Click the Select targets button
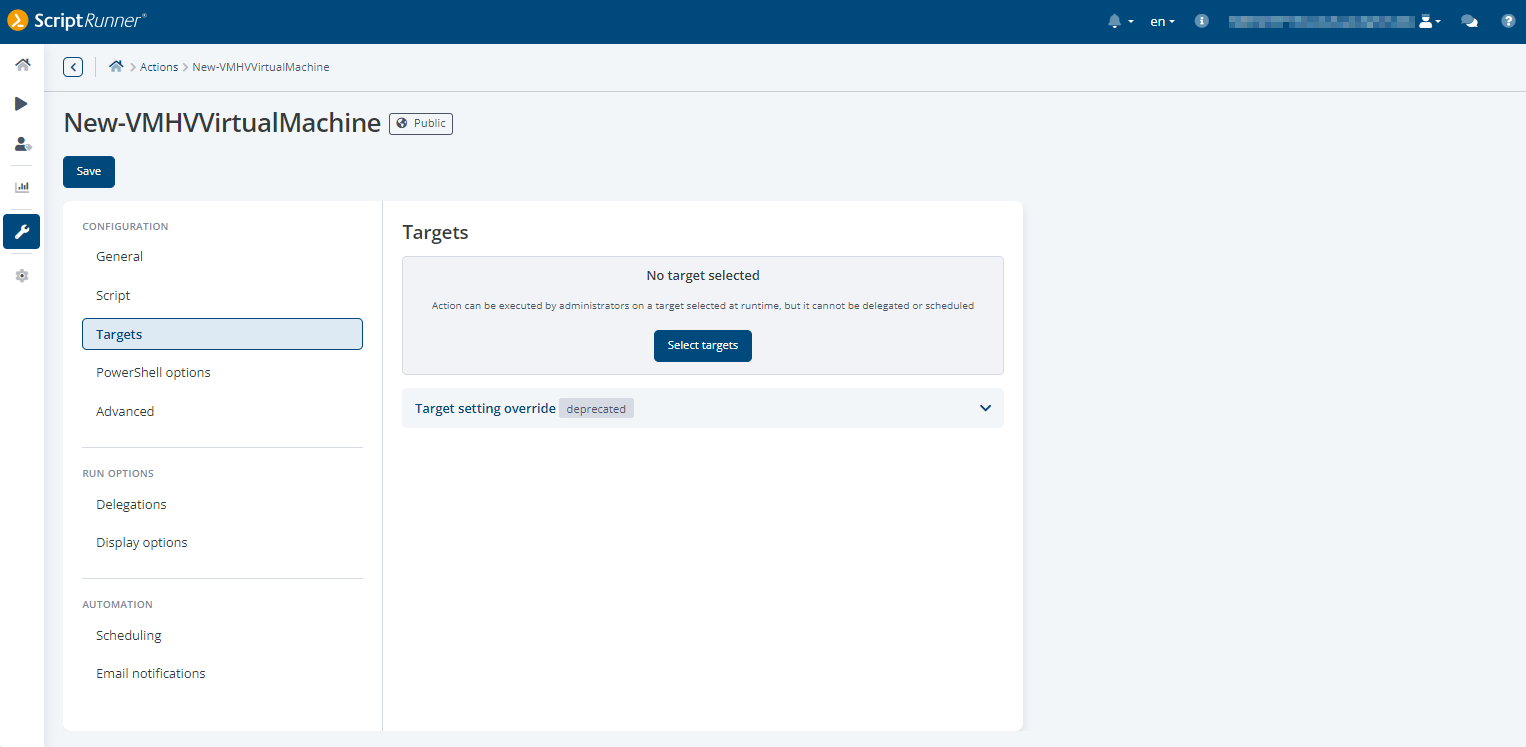 click(x=702, y=346)
